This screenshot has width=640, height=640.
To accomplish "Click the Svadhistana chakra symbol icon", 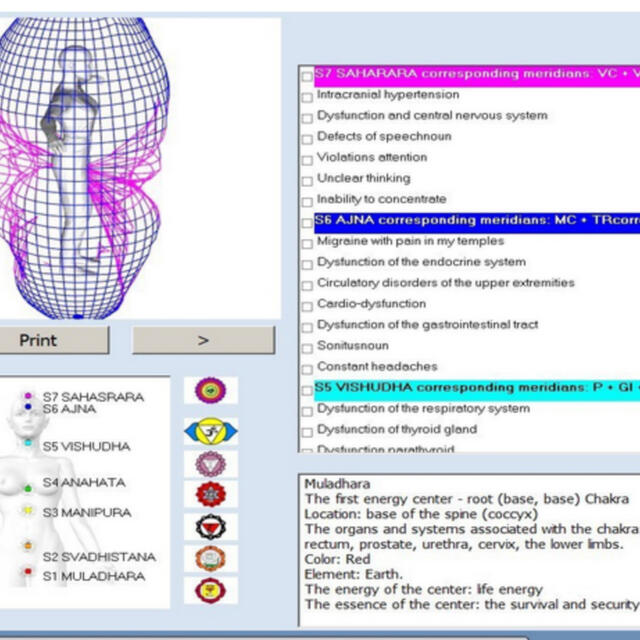I will point(211,558).
